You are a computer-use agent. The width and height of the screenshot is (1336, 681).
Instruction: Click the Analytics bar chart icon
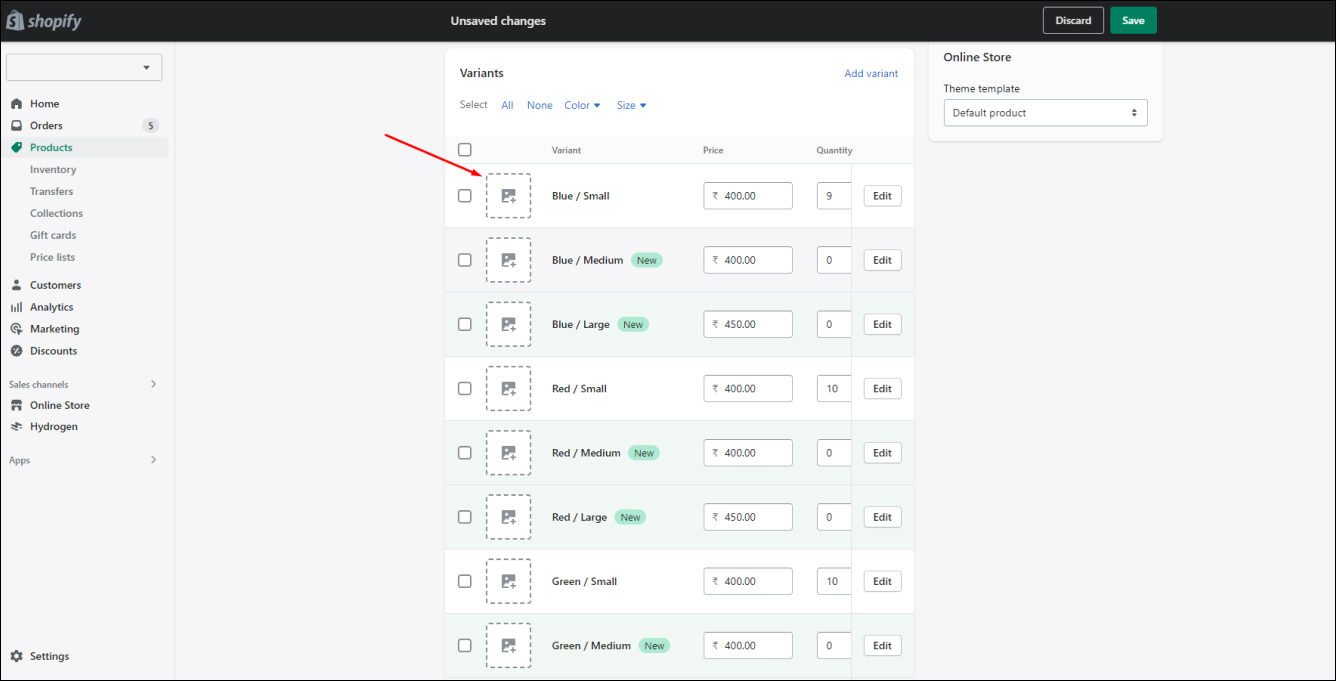click(16, 307)
